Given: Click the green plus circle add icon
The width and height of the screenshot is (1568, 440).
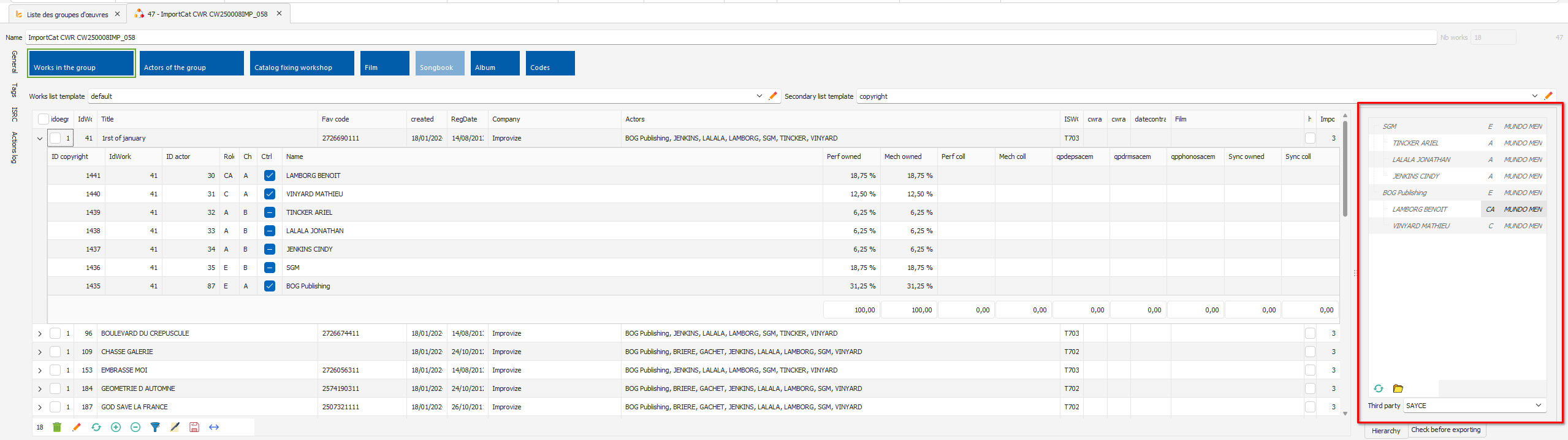Looking at the screenshot, I should tap(116, 427).
